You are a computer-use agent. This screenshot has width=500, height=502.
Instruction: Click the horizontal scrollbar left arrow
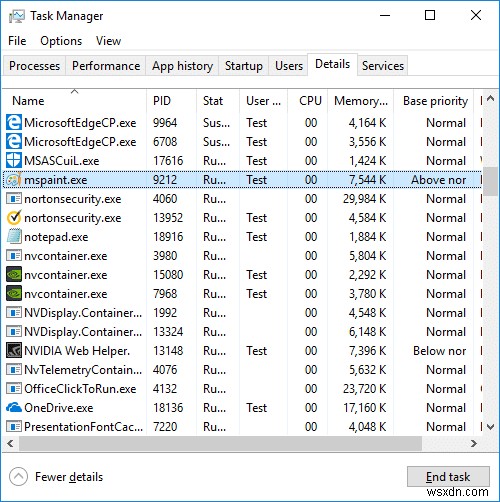click(x=10, y=444)
